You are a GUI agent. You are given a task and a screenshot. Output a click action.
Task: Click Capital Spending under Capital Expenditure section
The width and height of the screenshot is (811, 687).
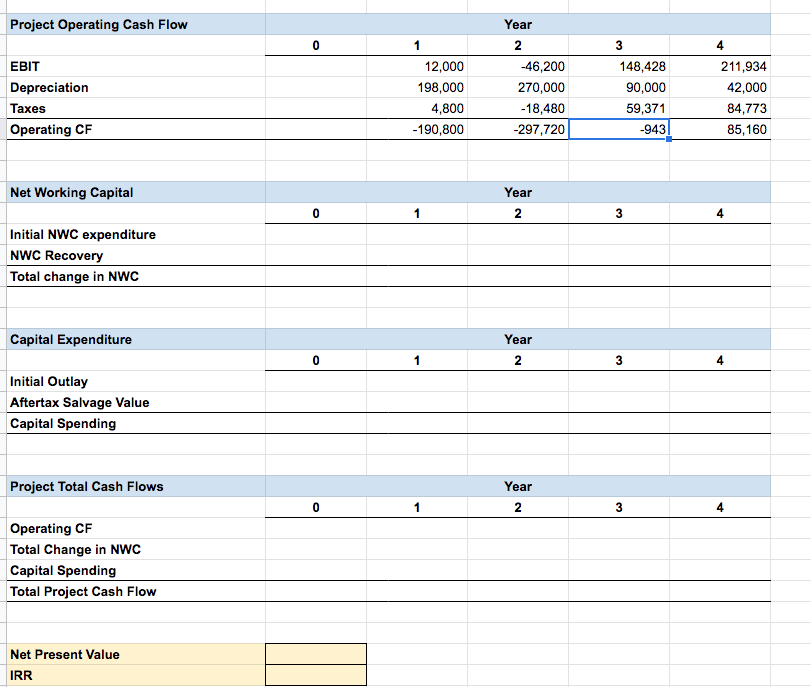63,424
